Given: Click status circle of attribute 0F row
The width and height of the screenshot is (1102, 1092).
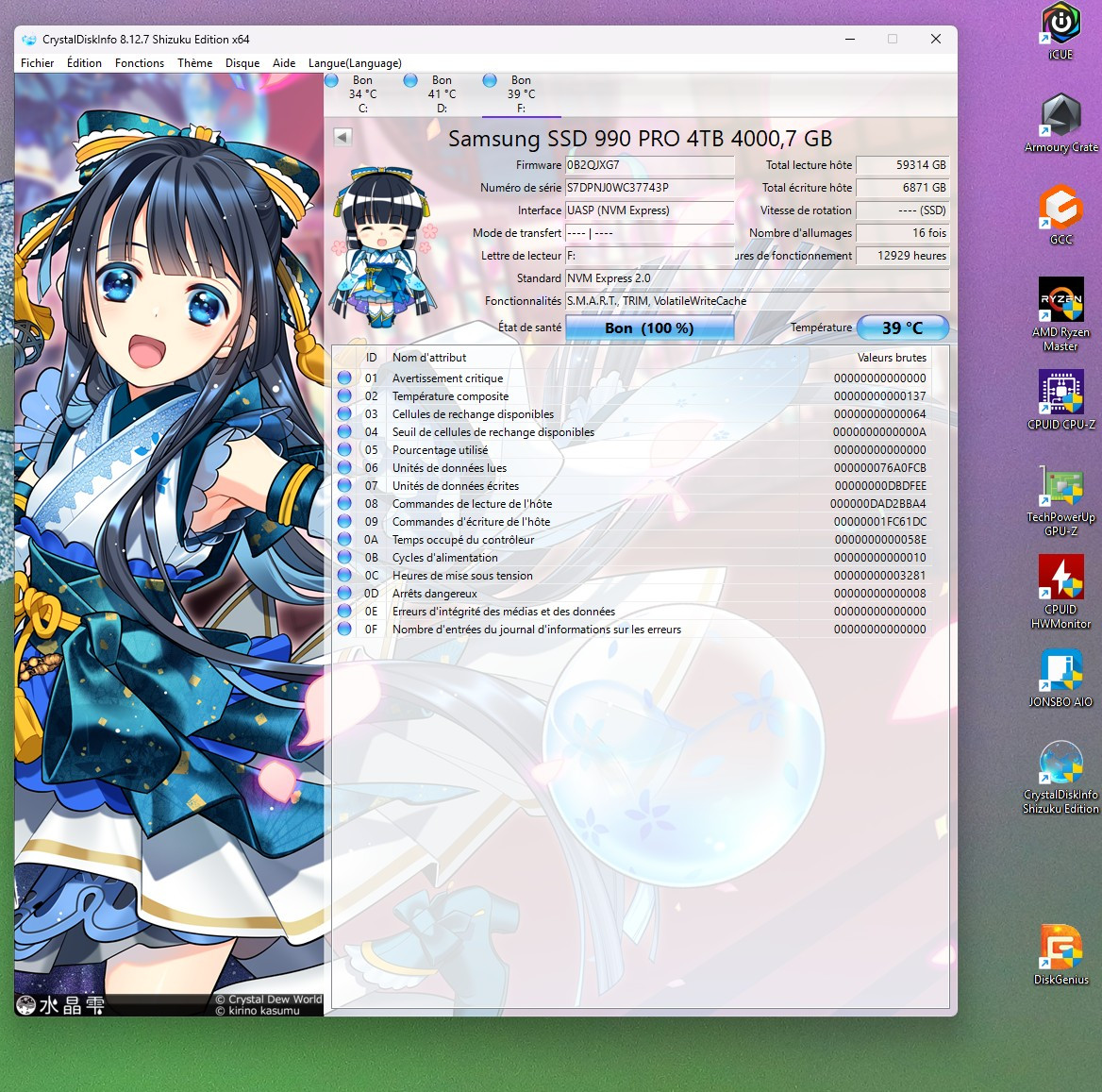Looking at the screenshot, I should (344, 629).
